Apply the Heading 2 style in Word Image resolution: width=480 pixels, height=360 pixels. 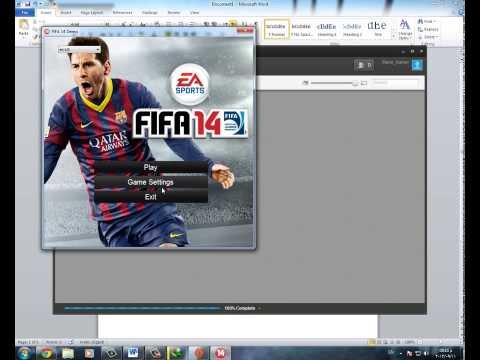pyautogui.click(x=352, y=29)
